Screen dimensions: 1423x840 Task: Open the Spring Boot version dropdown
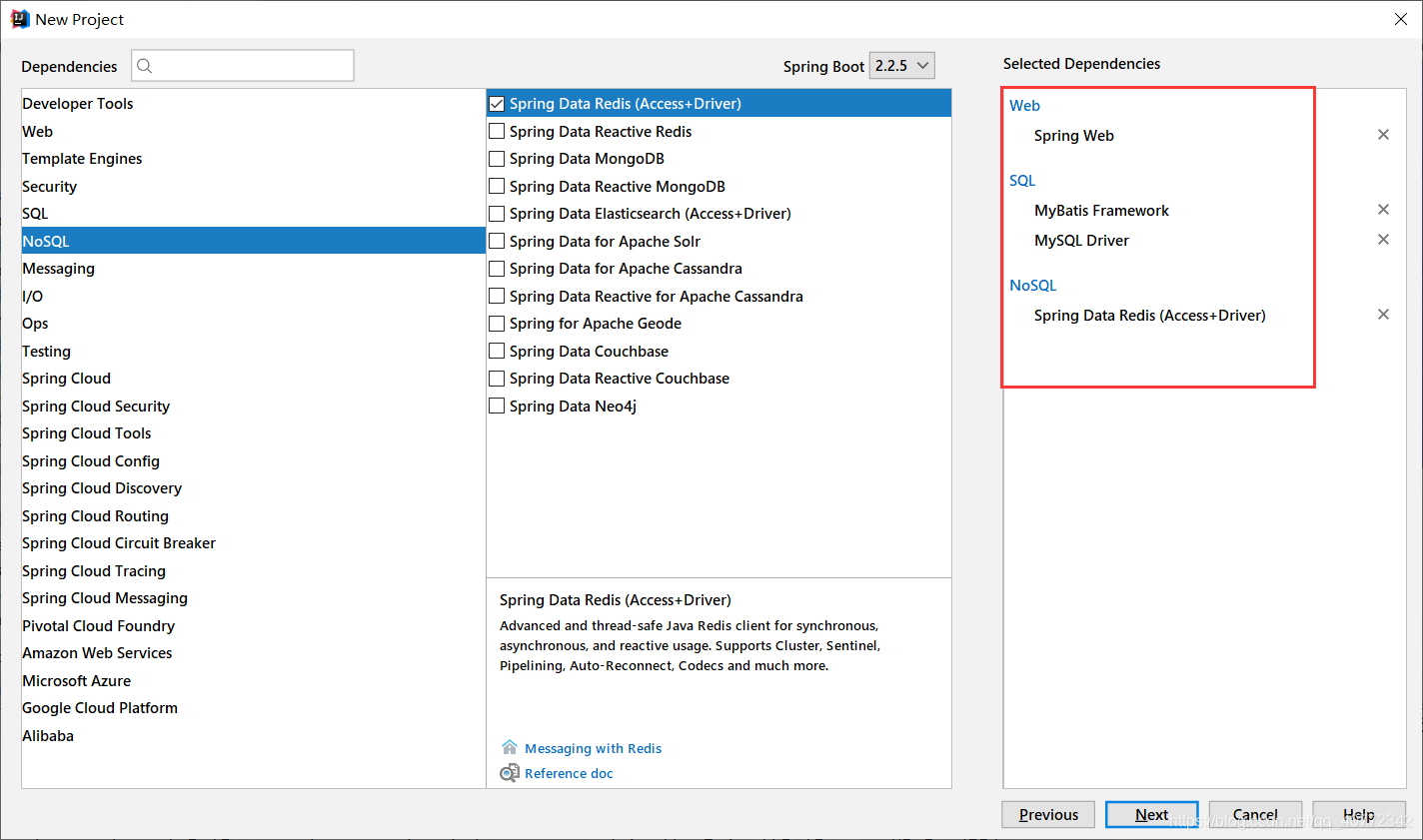[x=902, y=66]
